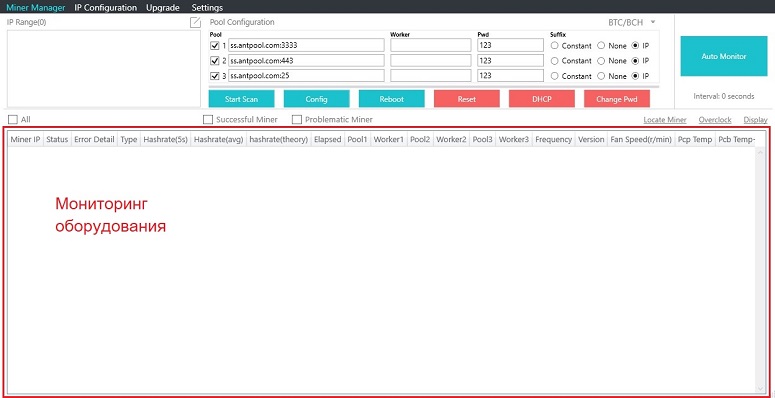Check the Successful Miner filter
This screenshot has height=398, width=775.
[x=208, y=120]
